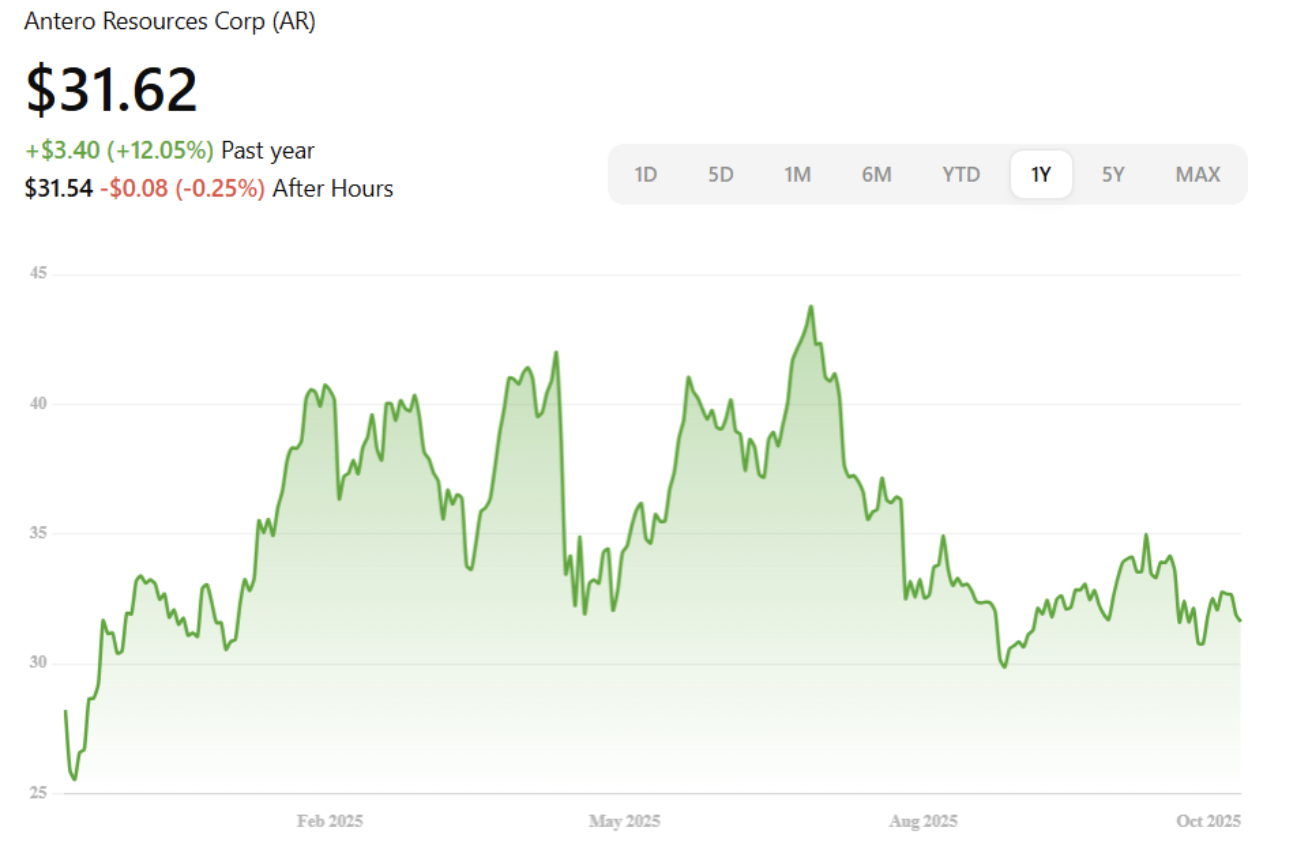Click the active 1Y range tab

[1041, 175]
